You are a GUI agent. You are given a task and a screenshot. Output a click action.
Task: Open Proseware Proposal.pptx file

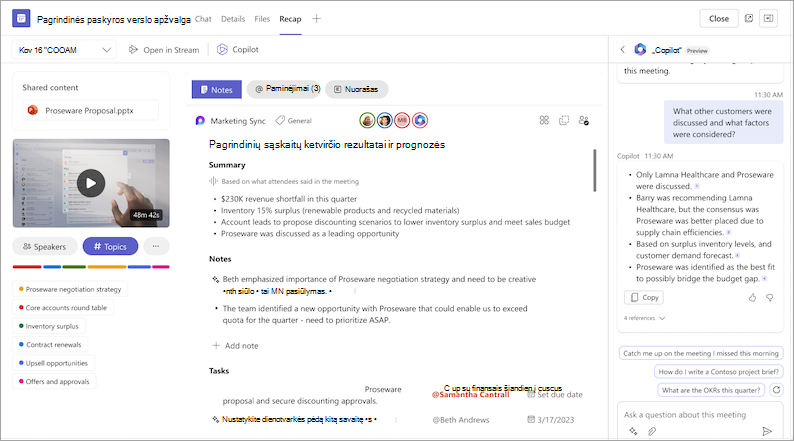90,110
